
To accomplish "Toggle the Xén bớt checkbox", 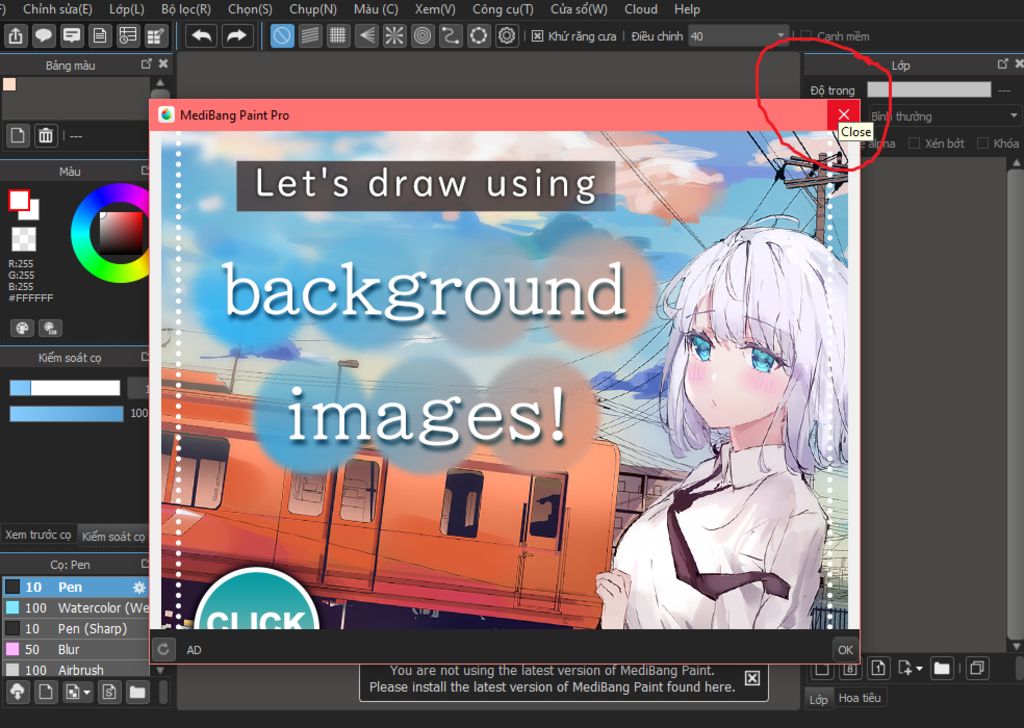I will click(914, 143).
